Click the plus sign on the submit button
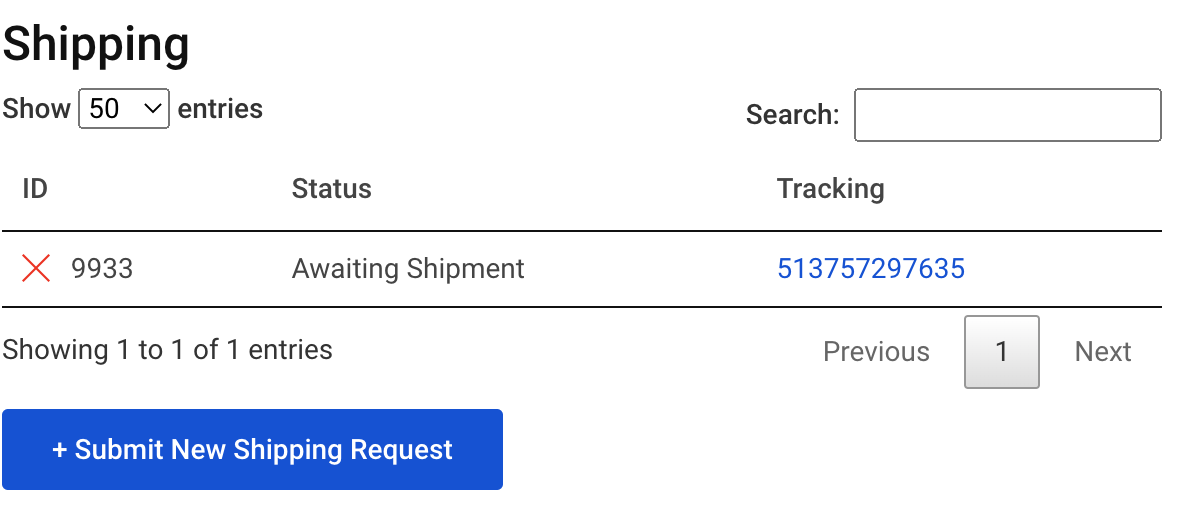 60,450
